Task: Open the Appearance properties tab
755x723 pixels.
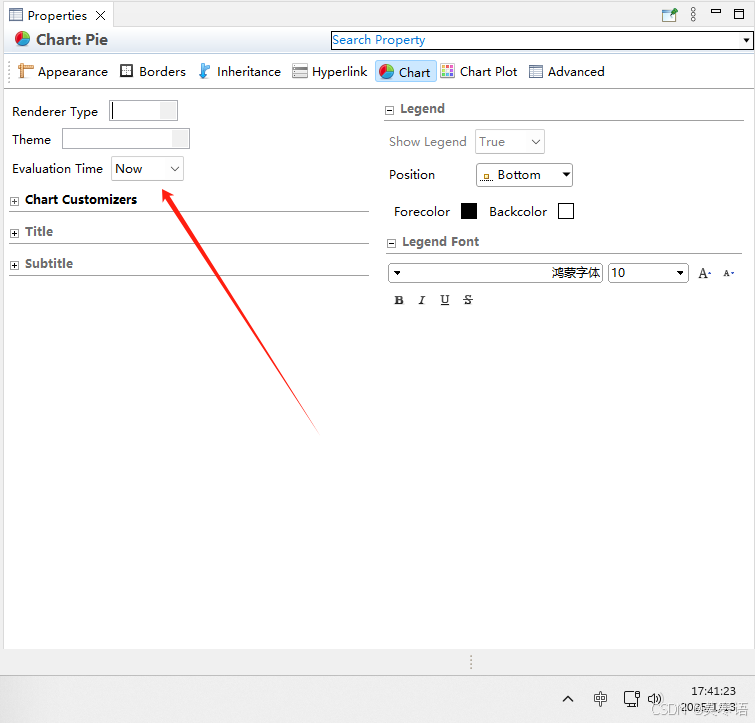Action: click(x=63, y=72)
